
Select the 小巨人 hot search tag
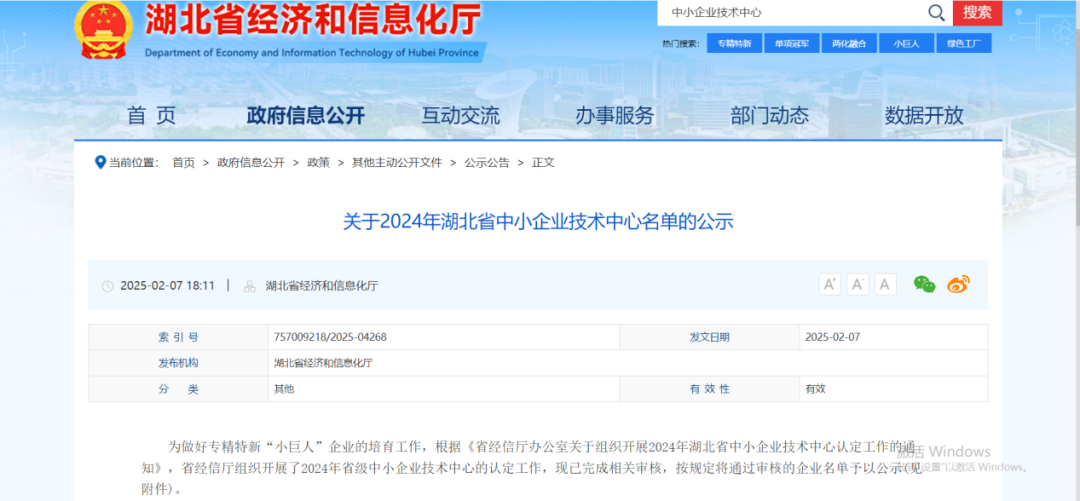(x=906, y=44)
